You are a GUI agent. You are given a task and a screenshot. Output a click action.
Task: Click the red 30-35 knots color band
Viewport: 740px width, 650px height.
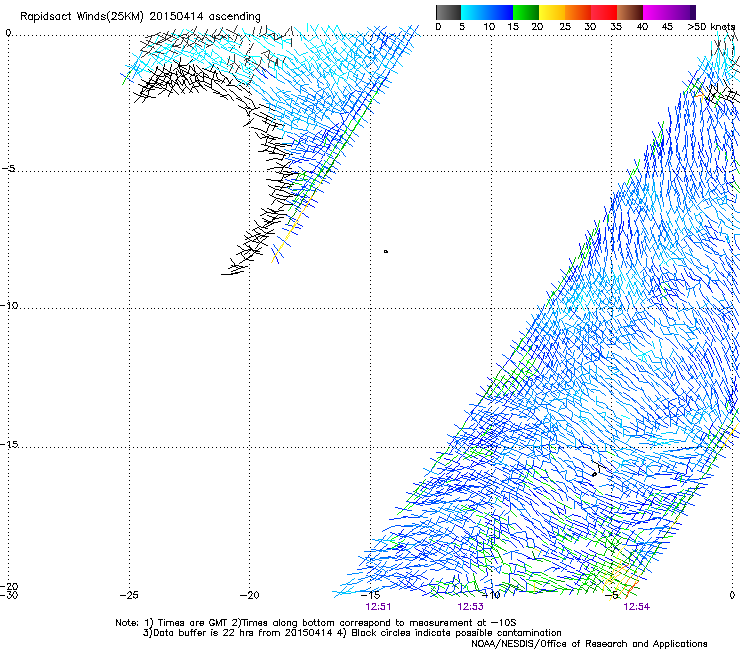click(x=604, y=12)
